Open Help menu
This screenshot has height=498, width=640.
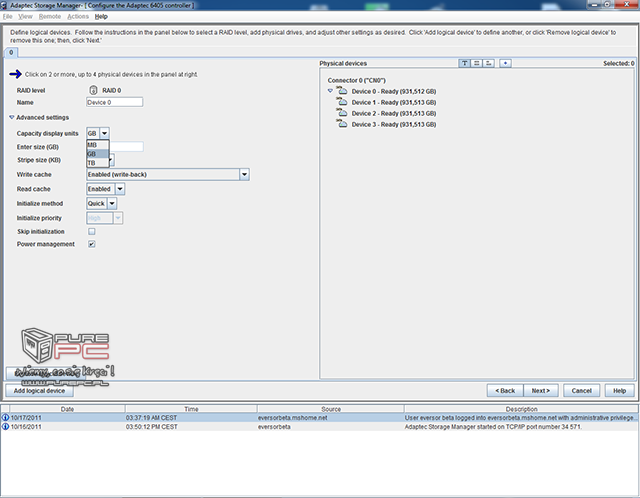[101, 16]
